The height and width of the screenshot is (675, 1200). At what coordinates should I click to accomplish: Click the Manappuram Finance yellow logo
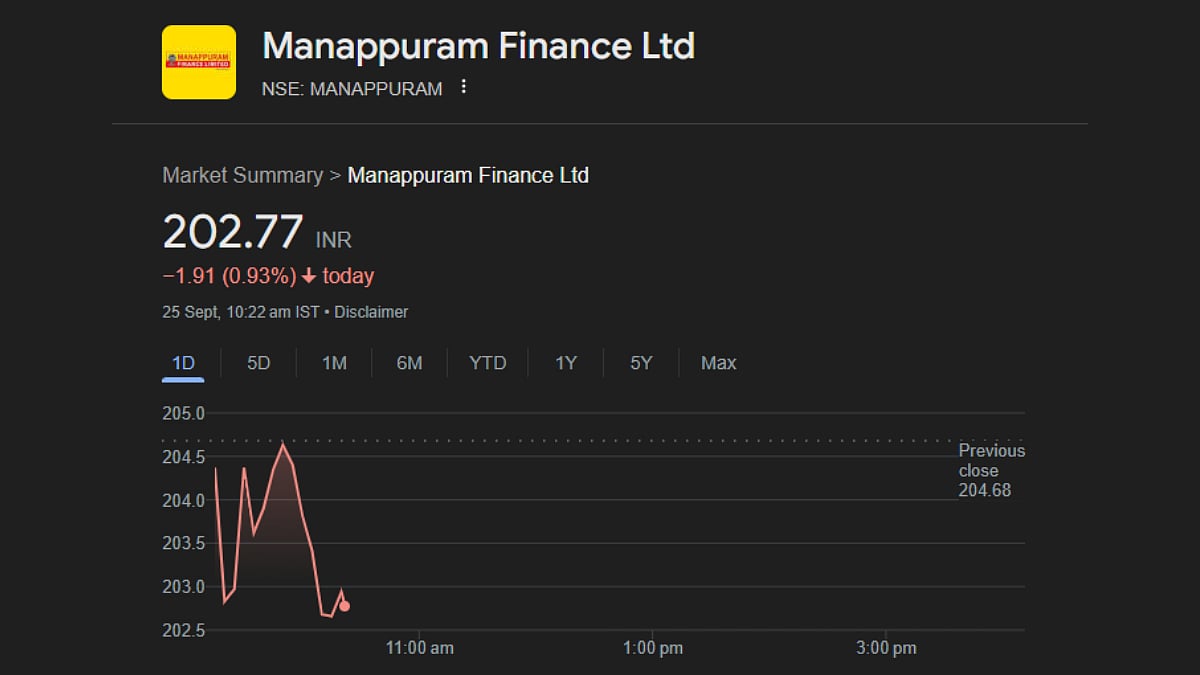(x=198, y=62)
